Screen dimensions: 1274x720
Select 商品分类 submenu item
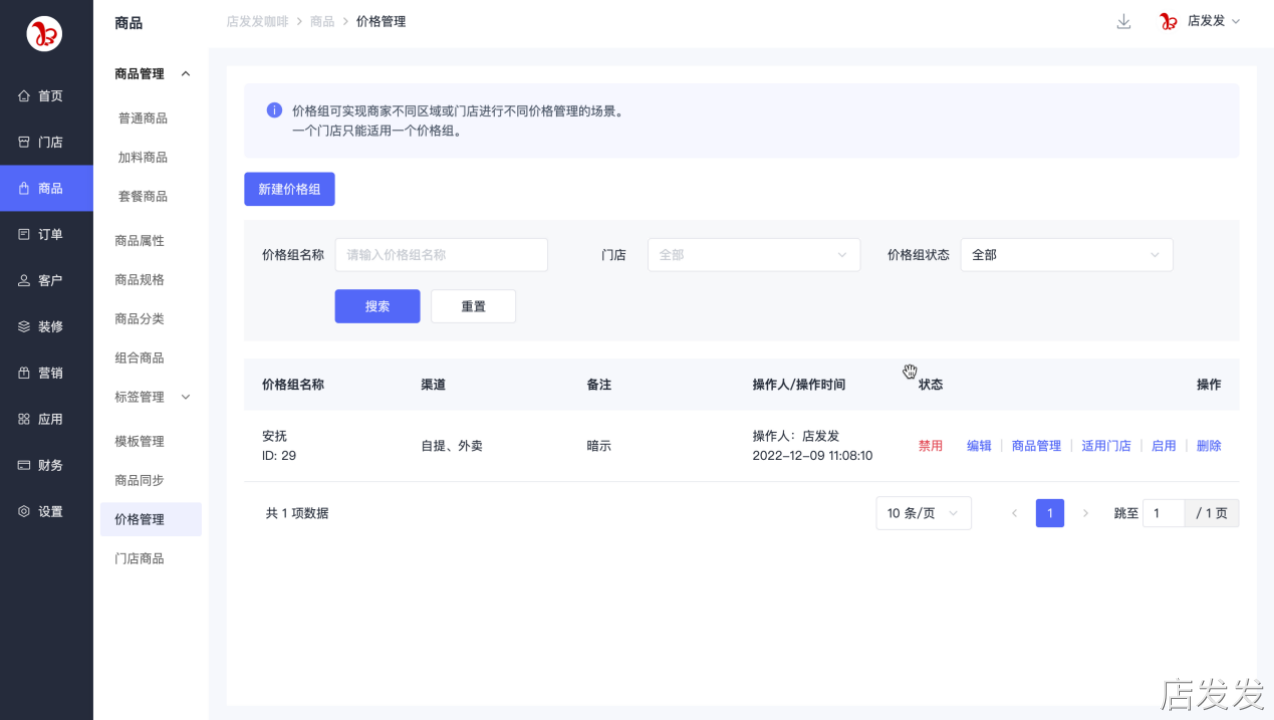[139, 319]
